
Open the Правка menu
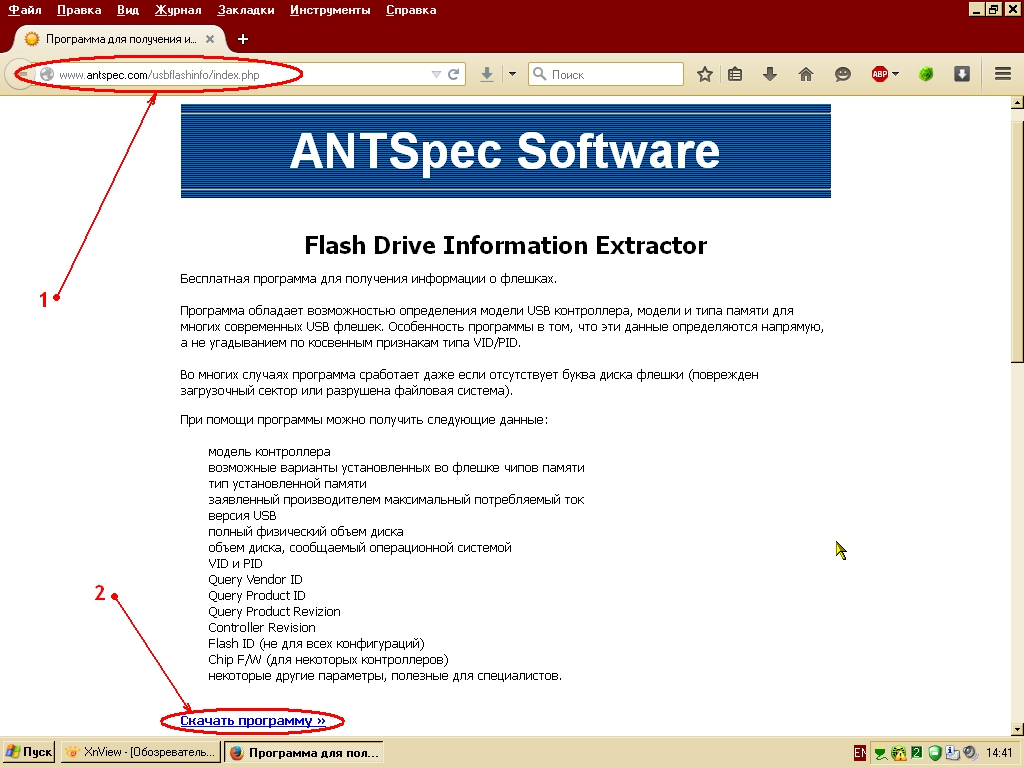(79, 10)
